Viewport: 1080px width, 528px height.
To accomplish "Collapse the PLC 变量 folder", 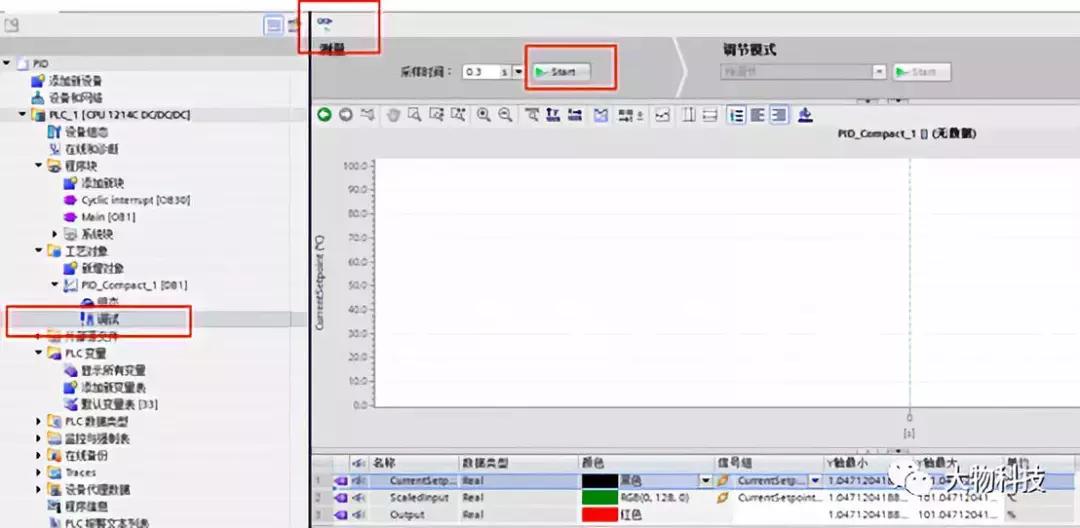I will 39,353.
